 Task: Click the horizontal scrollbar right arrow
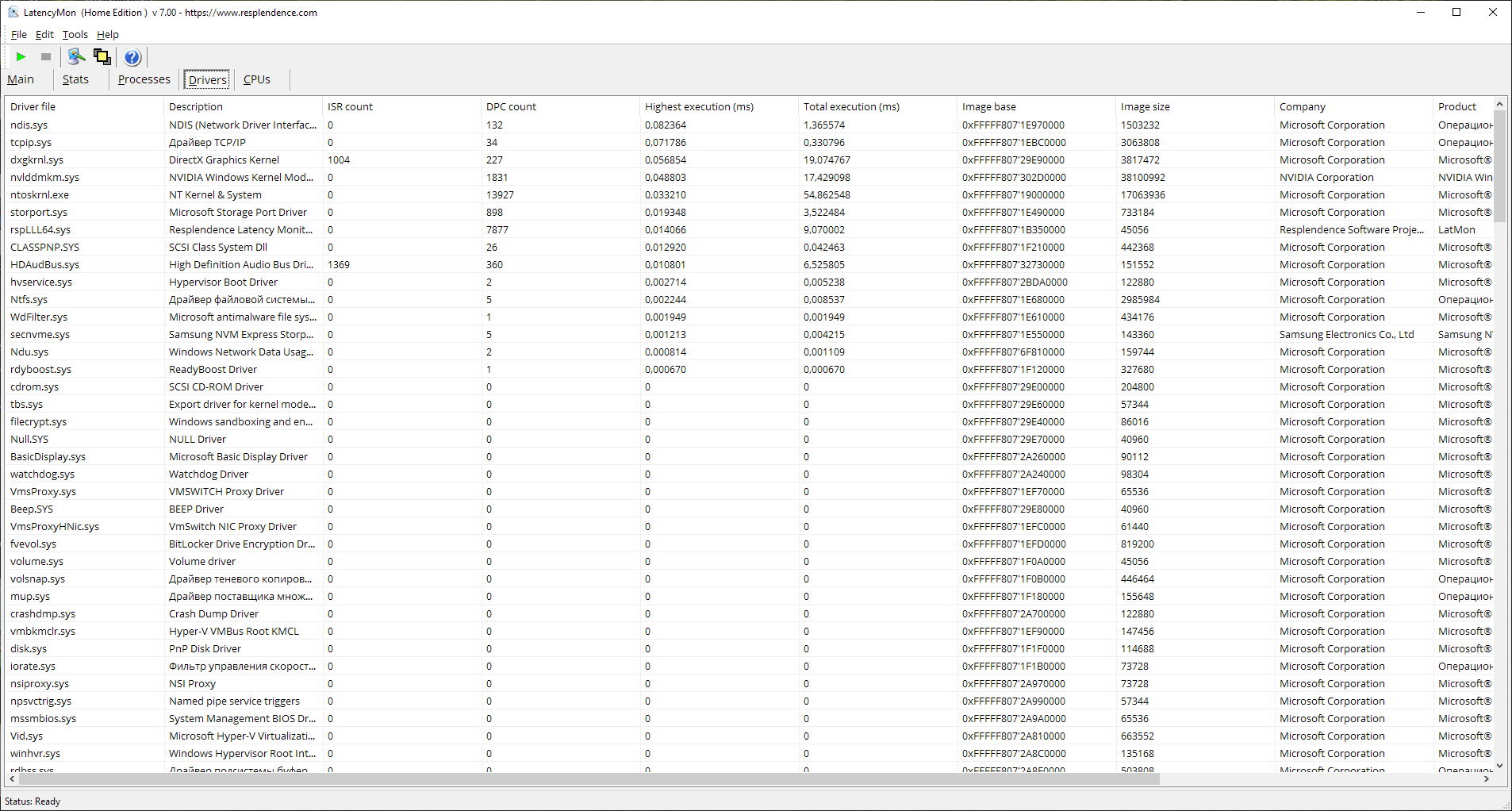(x=1486, y=779)
